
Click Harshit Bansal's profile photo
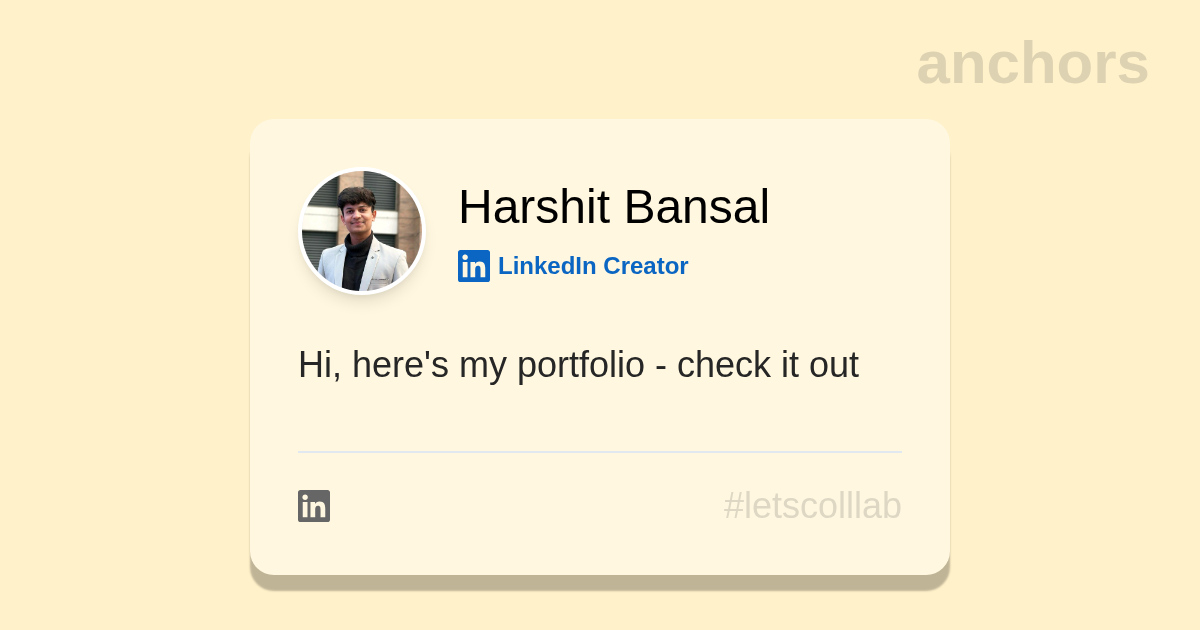(362, 232)
